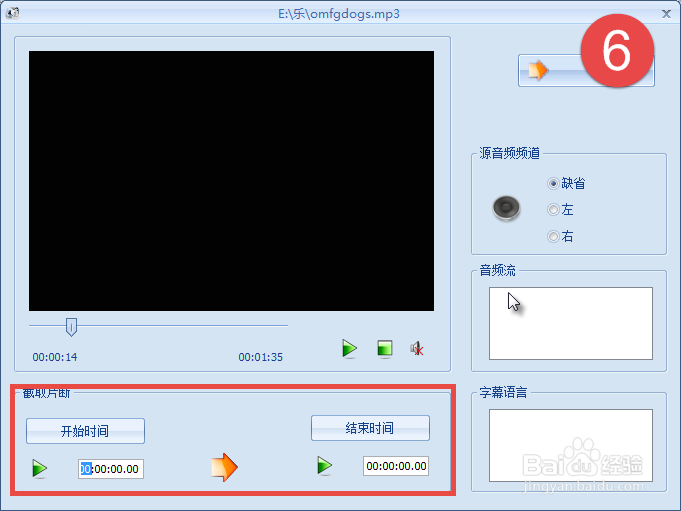Click the application icon in title bar
Image resolution: width=681 pixels, height=511 pixels.
pos(13,13)
